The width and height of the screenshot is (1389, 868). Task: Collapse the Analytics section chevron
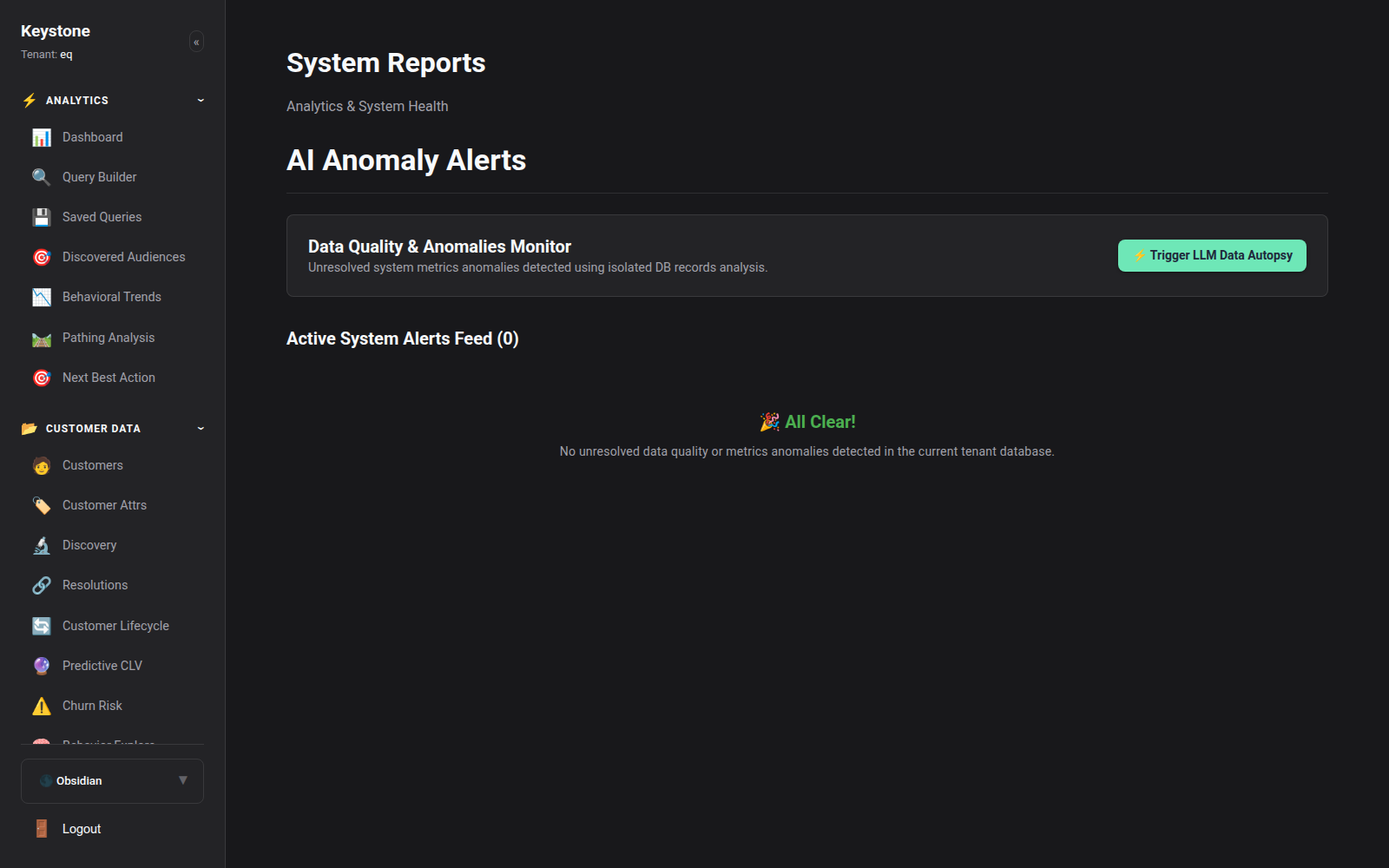[201, 100]
